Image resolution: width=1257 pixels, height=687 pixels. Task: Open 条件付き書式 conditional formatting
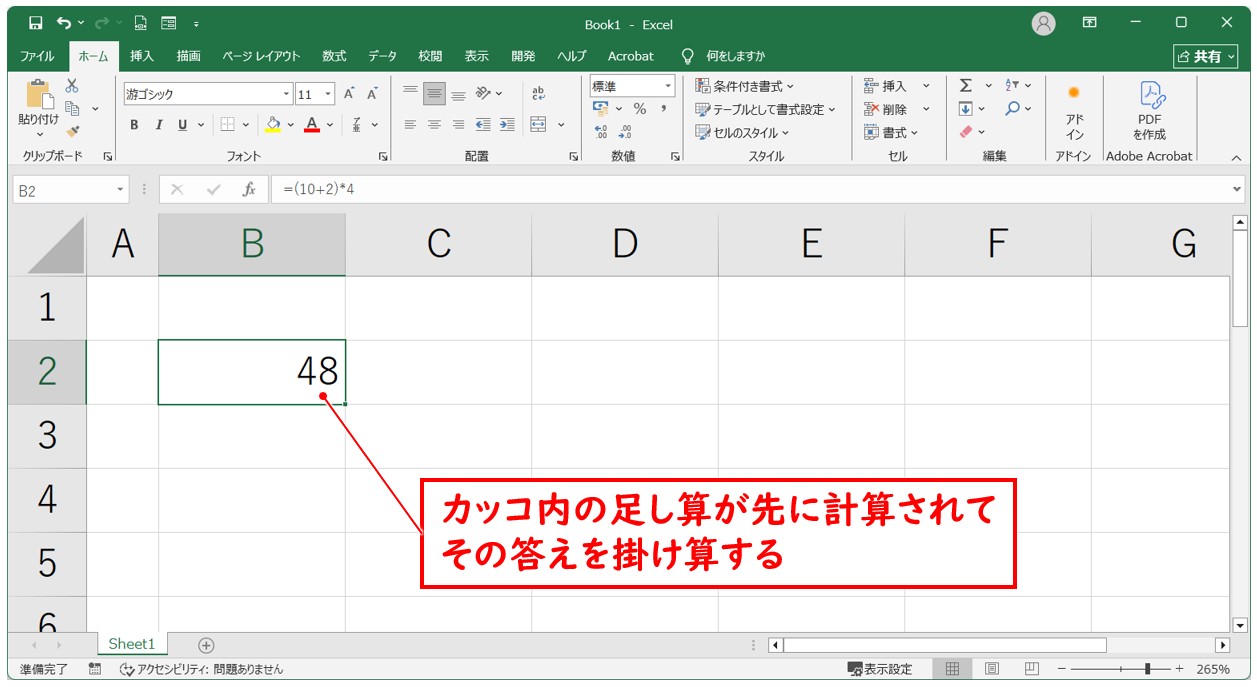click(x=746, y=86)
